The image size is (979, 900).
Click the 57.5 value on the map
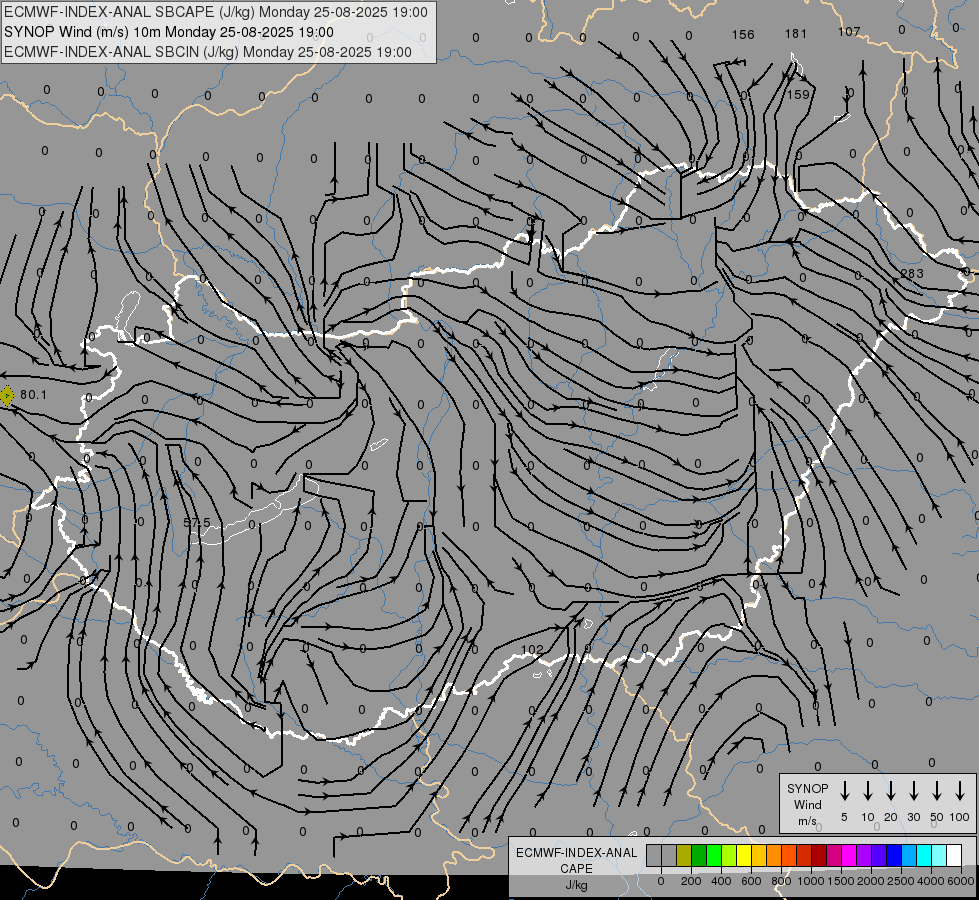197,522
